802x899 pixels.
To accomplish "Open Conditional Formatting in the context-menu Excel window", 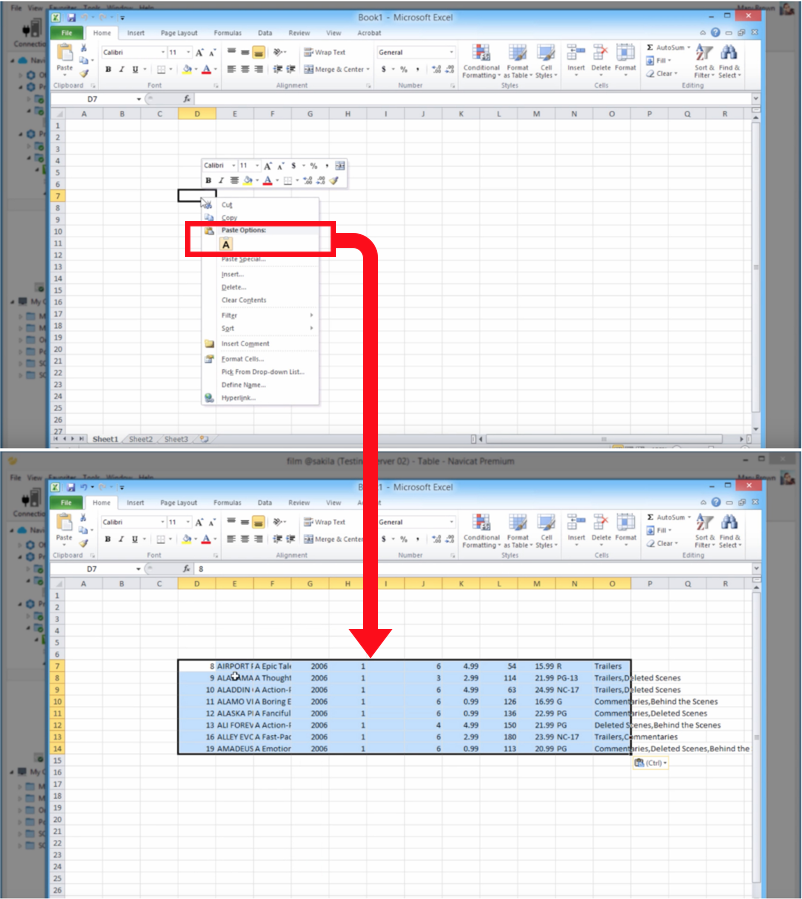I will [482, 62].
